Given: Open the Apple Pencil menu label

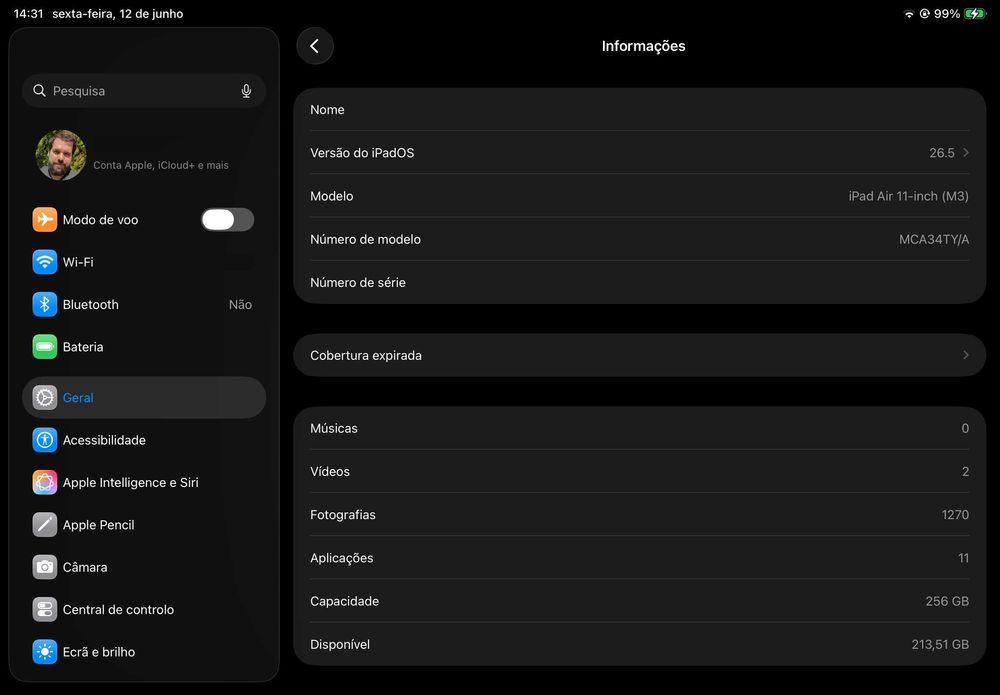Looking at the screenshot, I should click(x=98, y=525).
